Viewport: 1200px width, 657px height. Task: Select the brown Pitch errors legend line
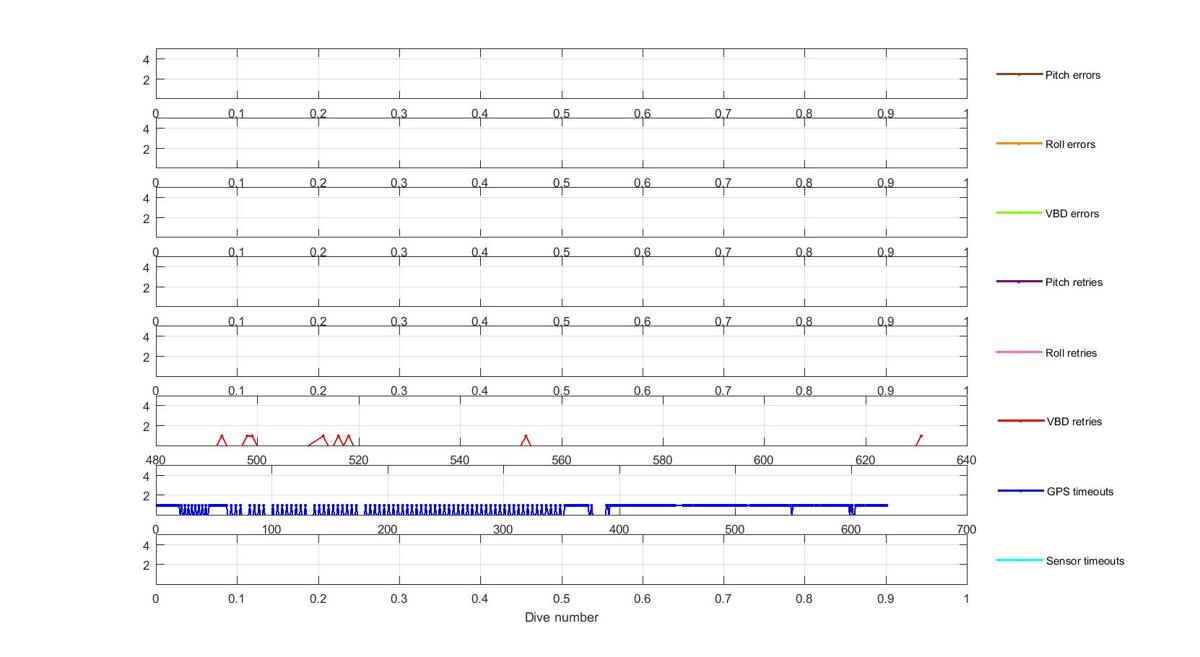pos(1019,74)
